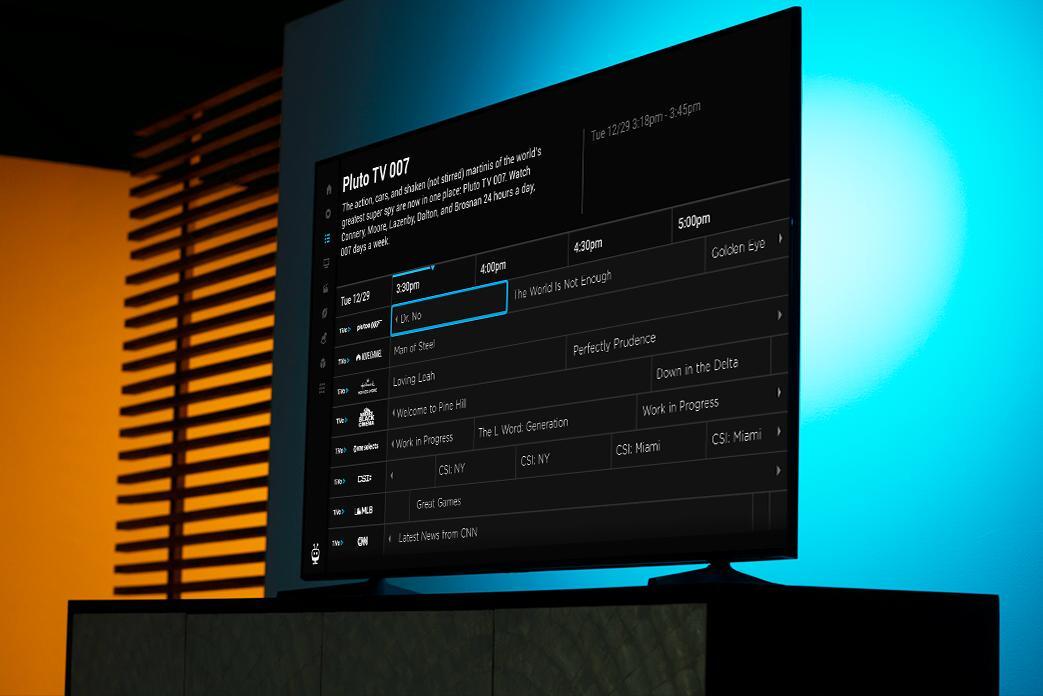Click the blue current-time marker on timeline
Viewport: 1043px width, 696px height.
point(432,268)
